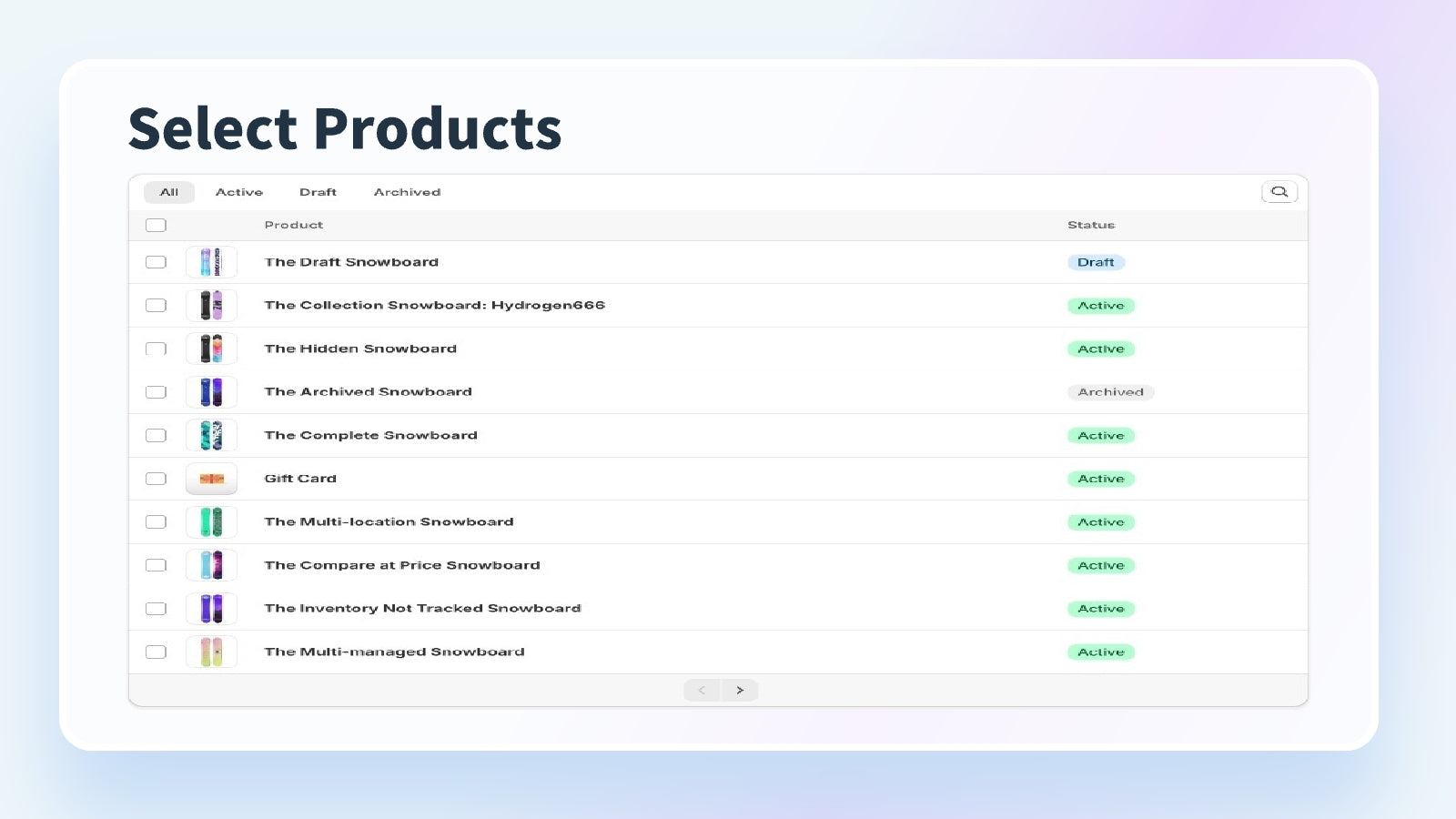Click the Gift Card image
The height and width of the screenshot is (819, 1456).
[211, 478]
